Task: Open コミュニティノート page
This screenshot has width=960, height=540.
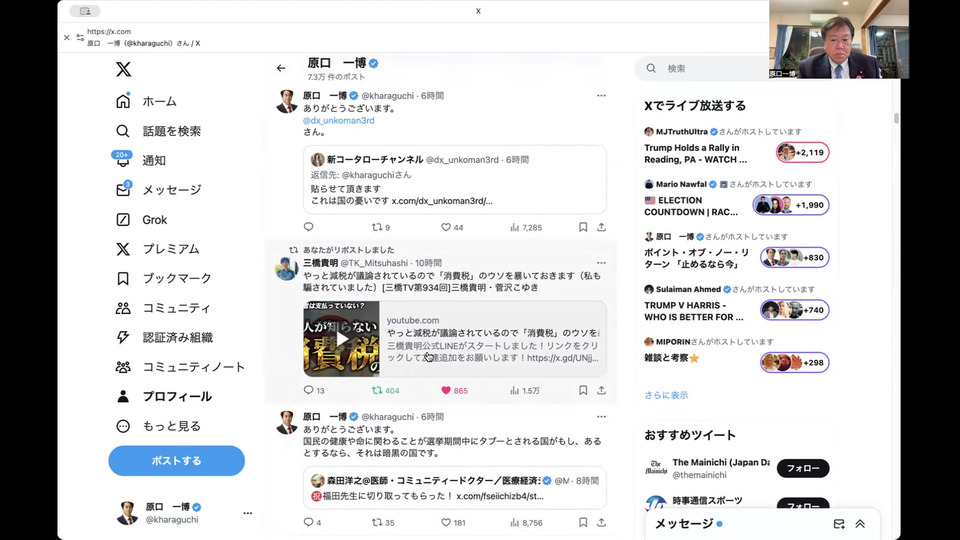Action: [x=180, y=367]
